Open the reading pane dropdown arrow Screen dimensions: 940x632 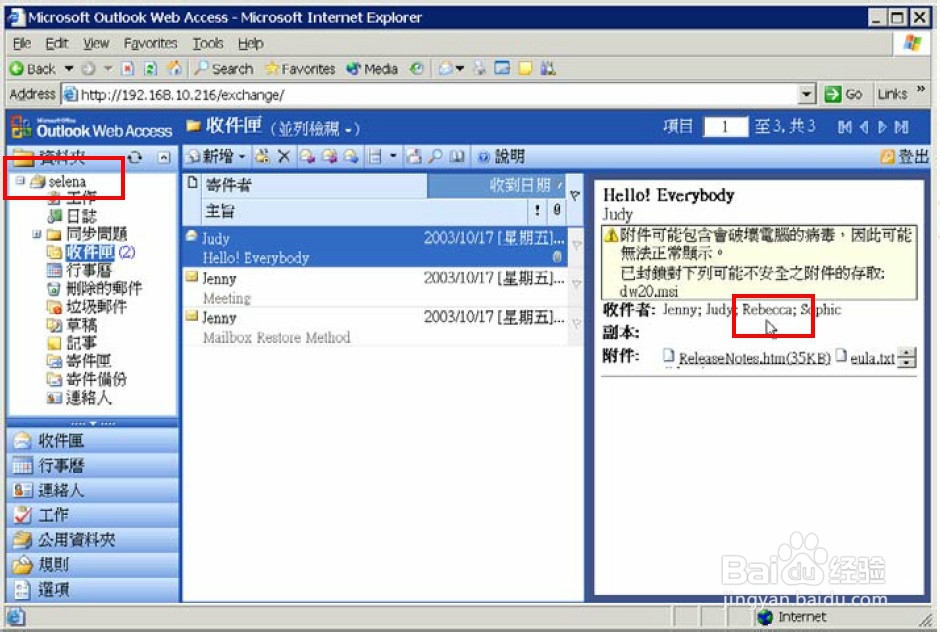tap(393, 157)
